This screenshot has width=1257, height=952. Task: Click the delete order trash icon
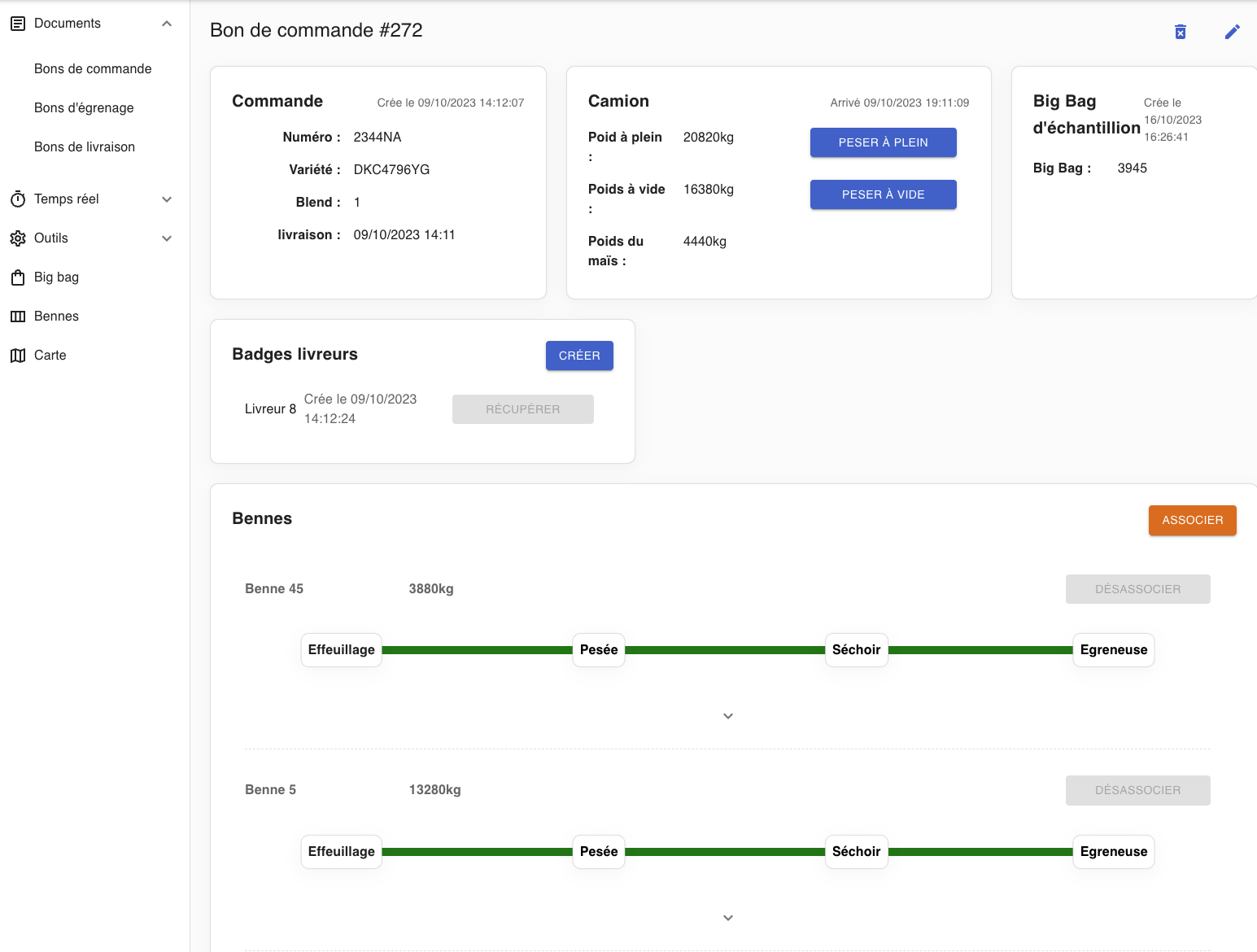pos(1181,32)
